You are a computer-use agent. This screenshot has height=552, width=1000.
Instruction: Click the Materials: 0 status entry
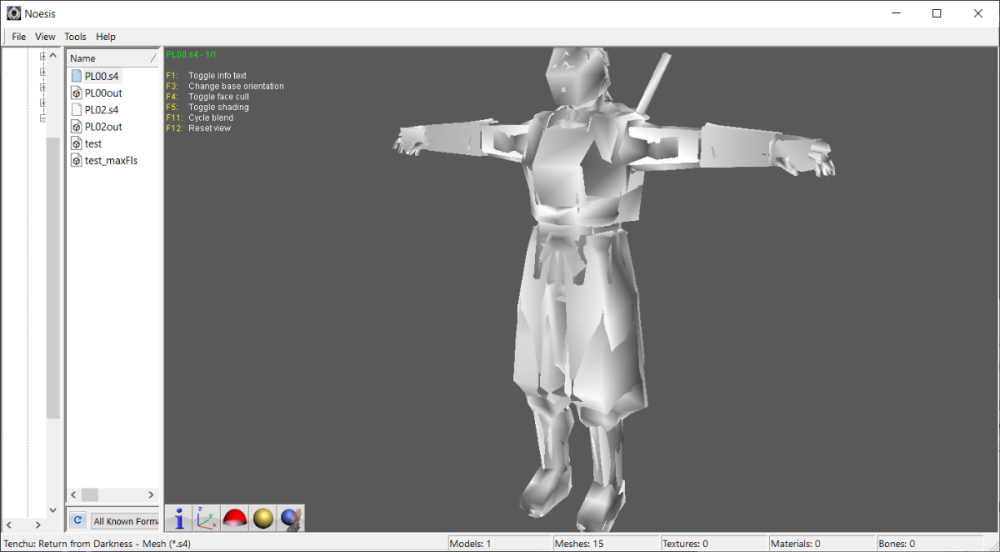point(795,544)
